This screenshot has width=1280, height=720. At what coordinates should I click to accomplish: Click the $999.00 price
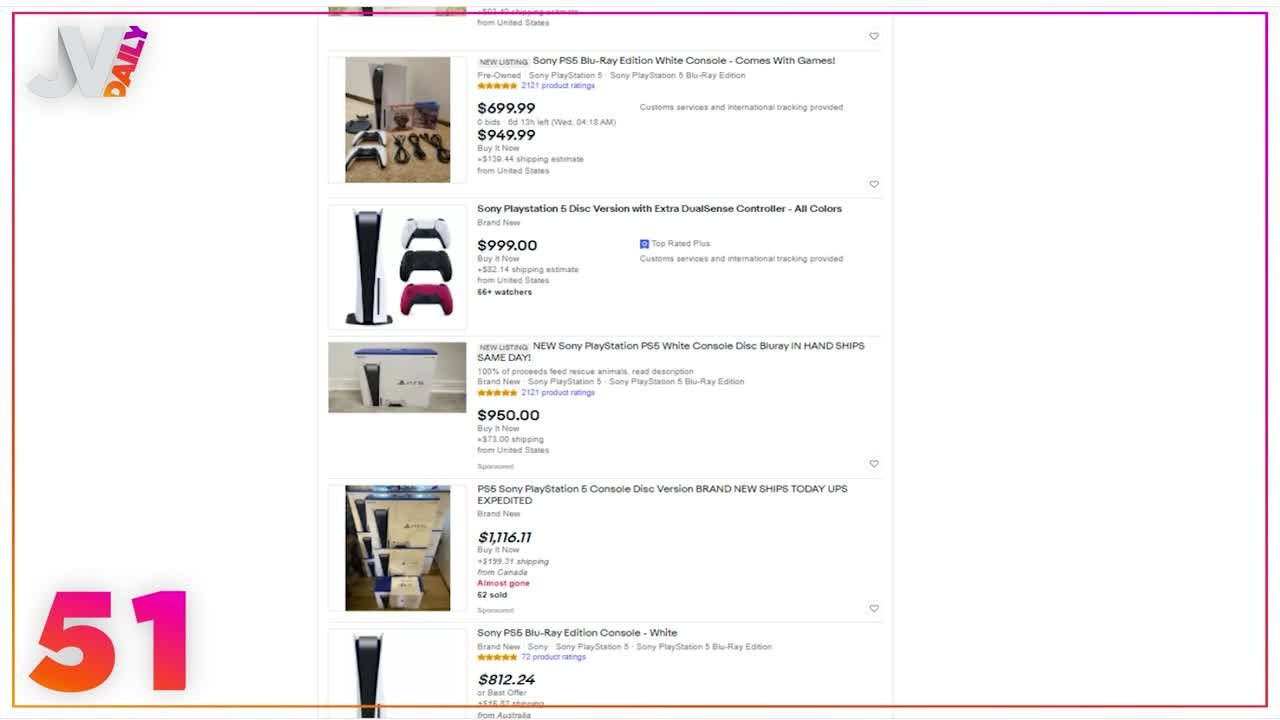tap(507, 245)
